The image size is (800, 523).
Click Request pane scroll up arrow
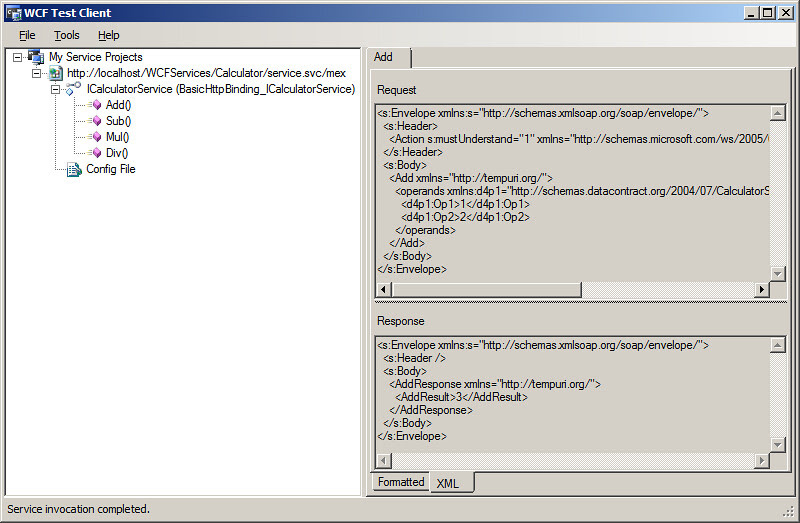tap(777, 113)
